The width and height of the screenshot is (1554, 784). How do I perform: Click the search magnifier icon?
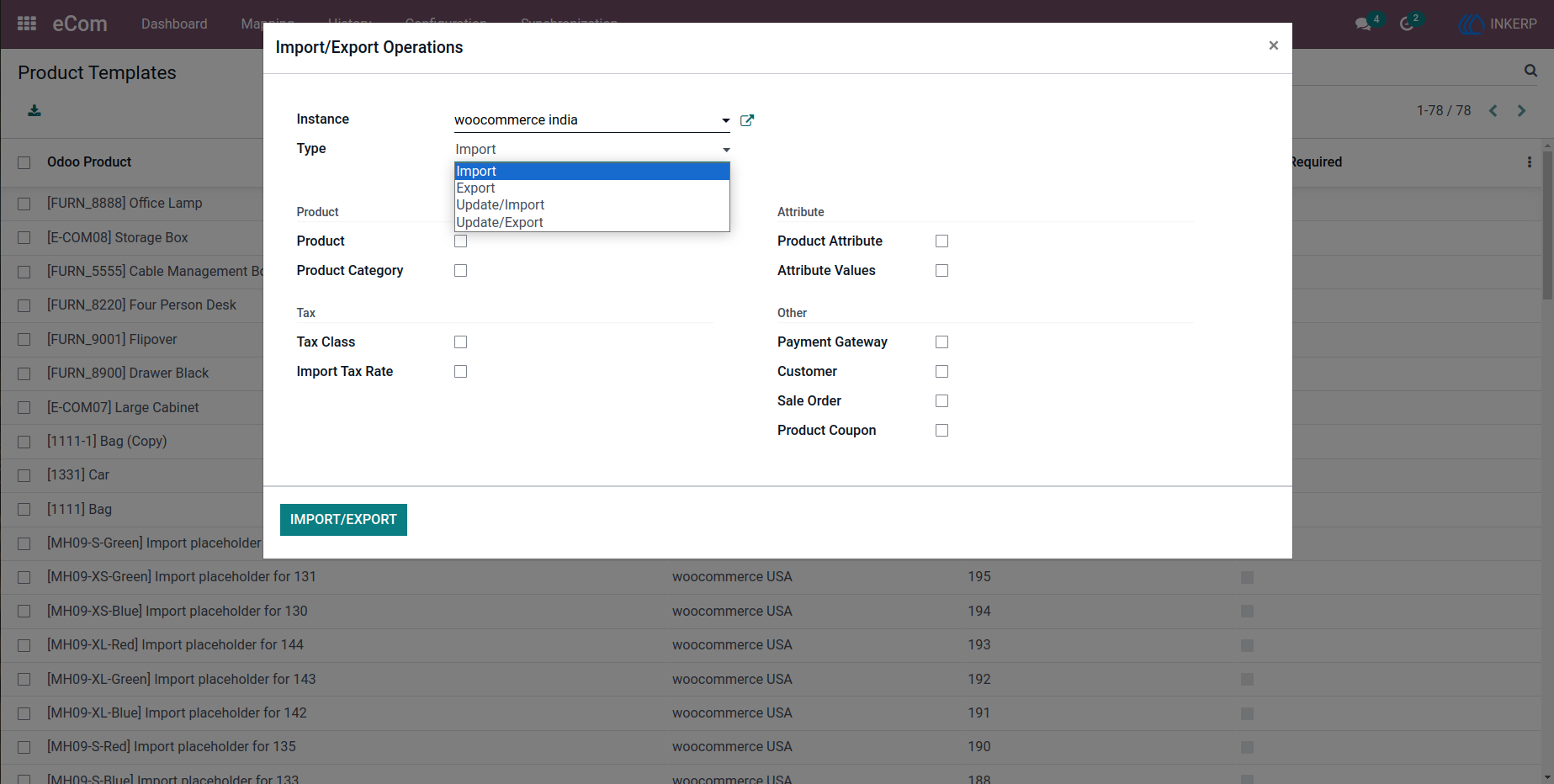pos(1530,71)
